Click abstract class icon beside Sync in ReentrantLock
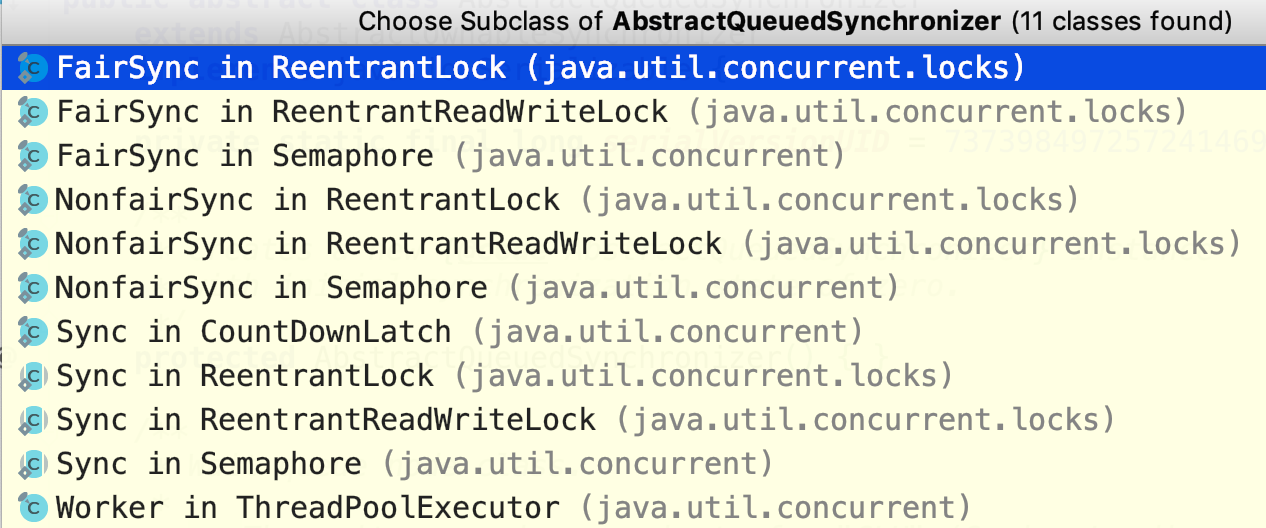The height and width of the screenshot is (528, 1266). [33, 376]
